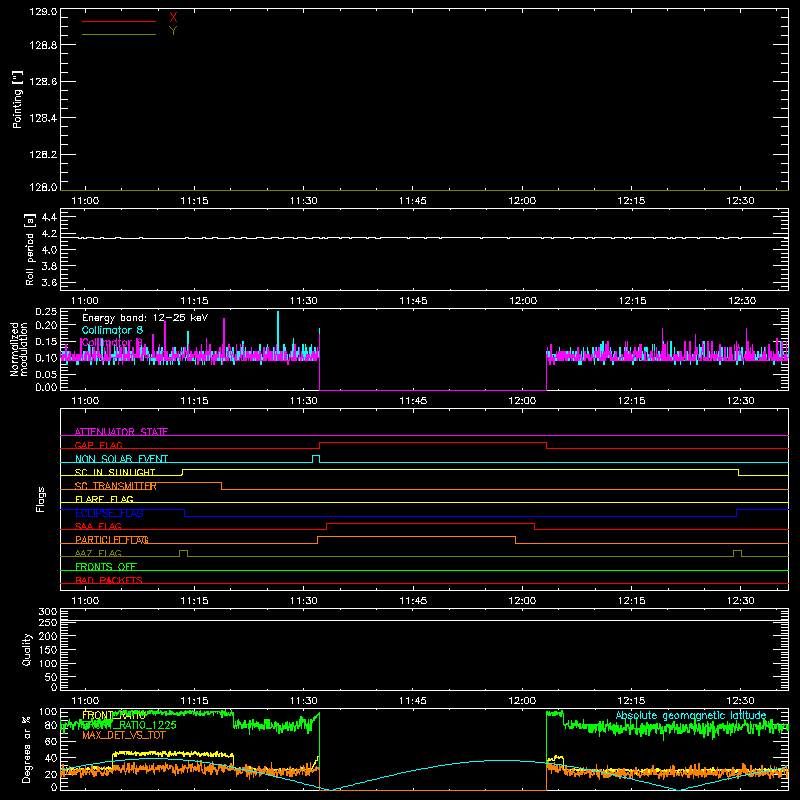Image resolution: width=800 pixels, height=800 pixels.
Task: Click the 0.25 tick on modulation axis
Action: [47, 312]
